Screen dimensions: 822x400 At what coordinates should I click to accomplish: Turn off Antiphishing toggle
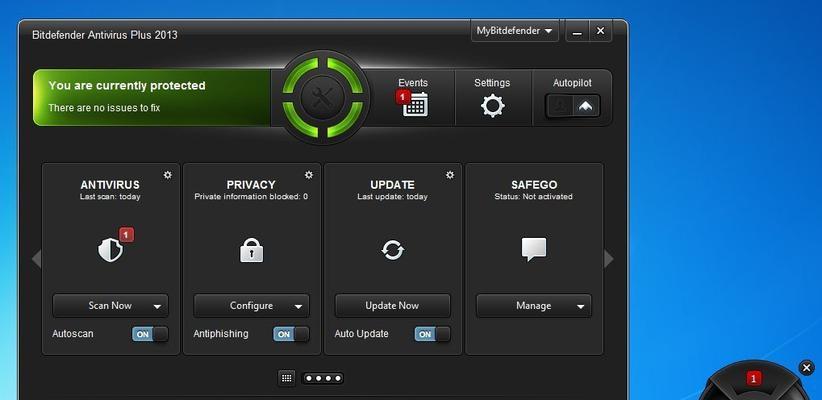click(291, 334)
